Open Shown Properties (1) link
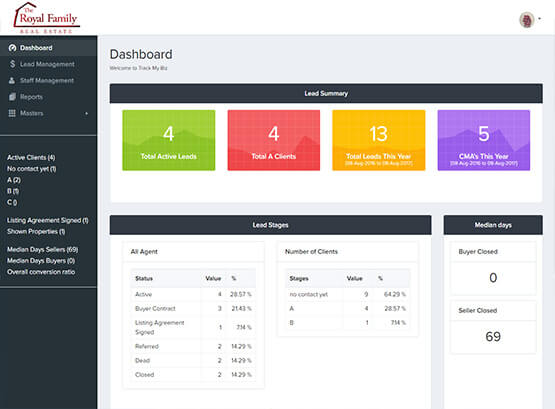The image size is (555, 409). point(36,231)
